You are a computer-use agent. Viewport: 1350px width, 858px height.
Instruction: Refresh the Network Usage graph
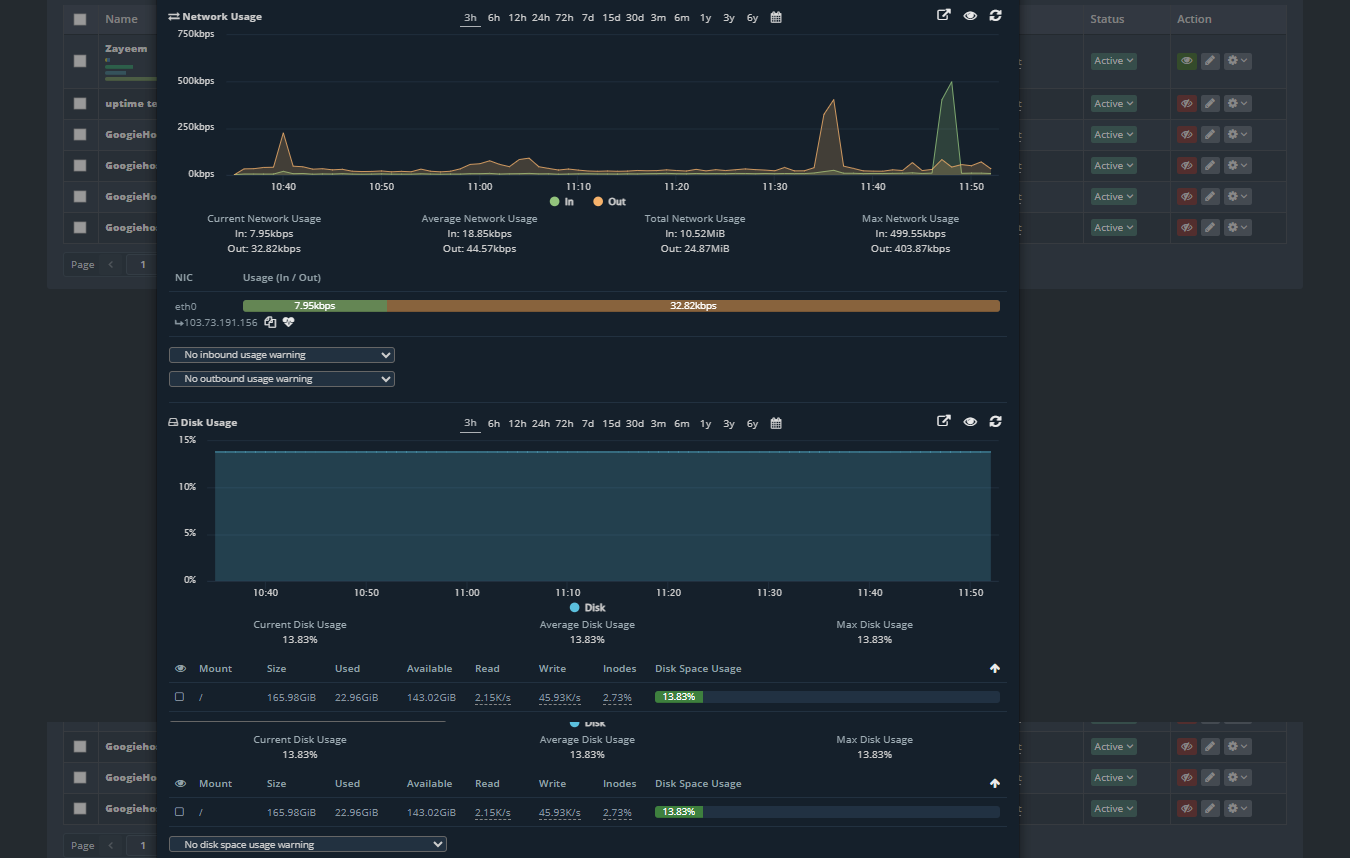(995, 15)
